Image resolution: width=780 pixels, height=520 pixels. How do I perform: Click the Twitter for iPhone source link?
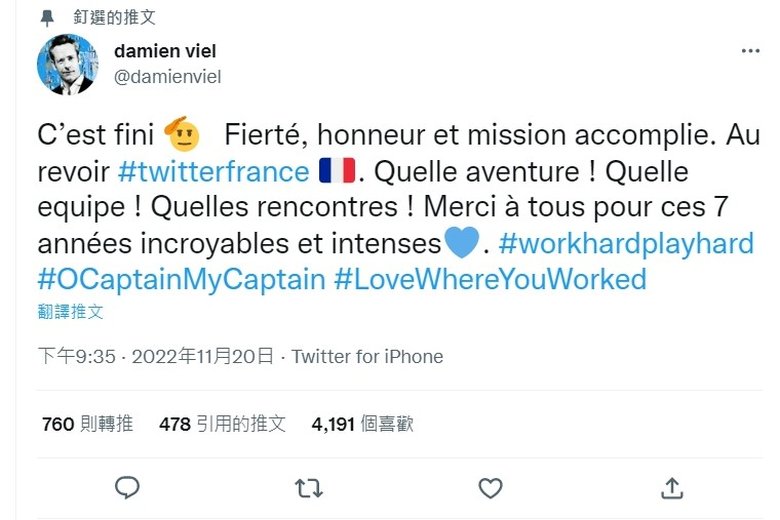click(367, 356)
